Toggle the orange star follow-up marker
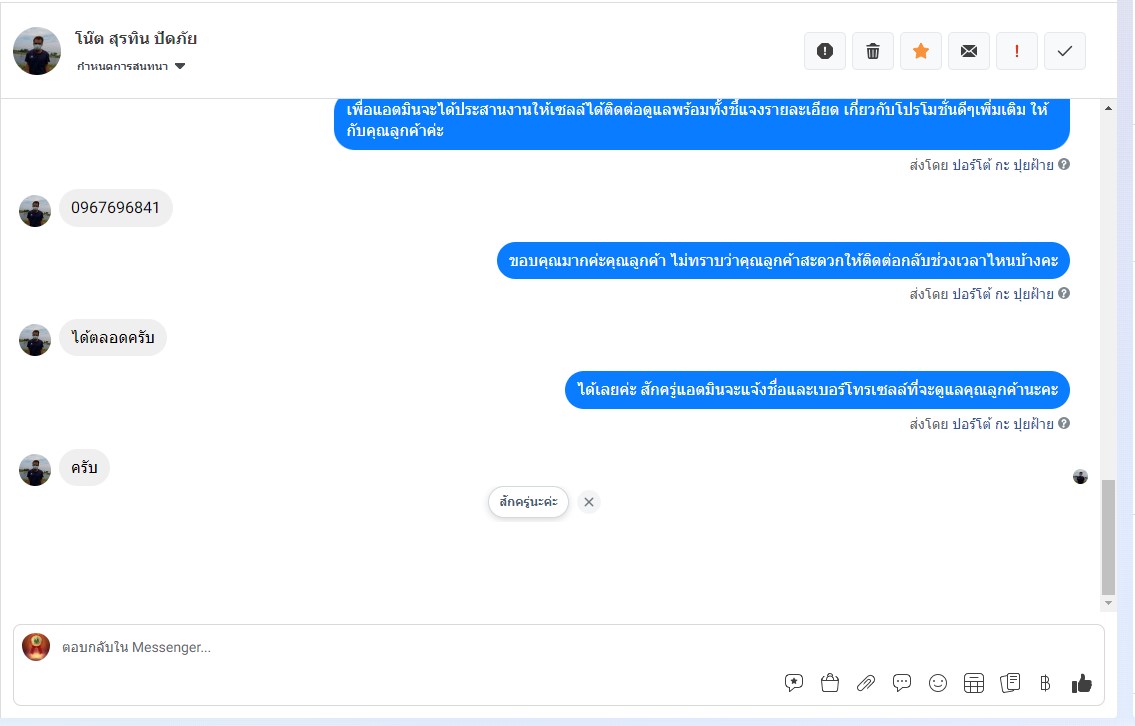The width and height of the screenshot is (1135, 726). (x=921, y=51)
